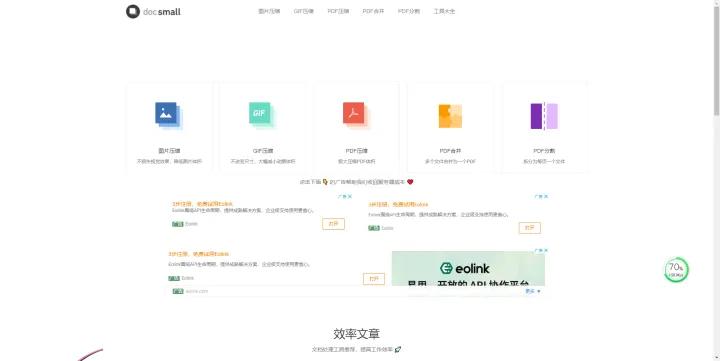The width and height of the screenshot is (720, 361).
Task: Click the red PDF compression card icon
Action: (x=356, y=115)
